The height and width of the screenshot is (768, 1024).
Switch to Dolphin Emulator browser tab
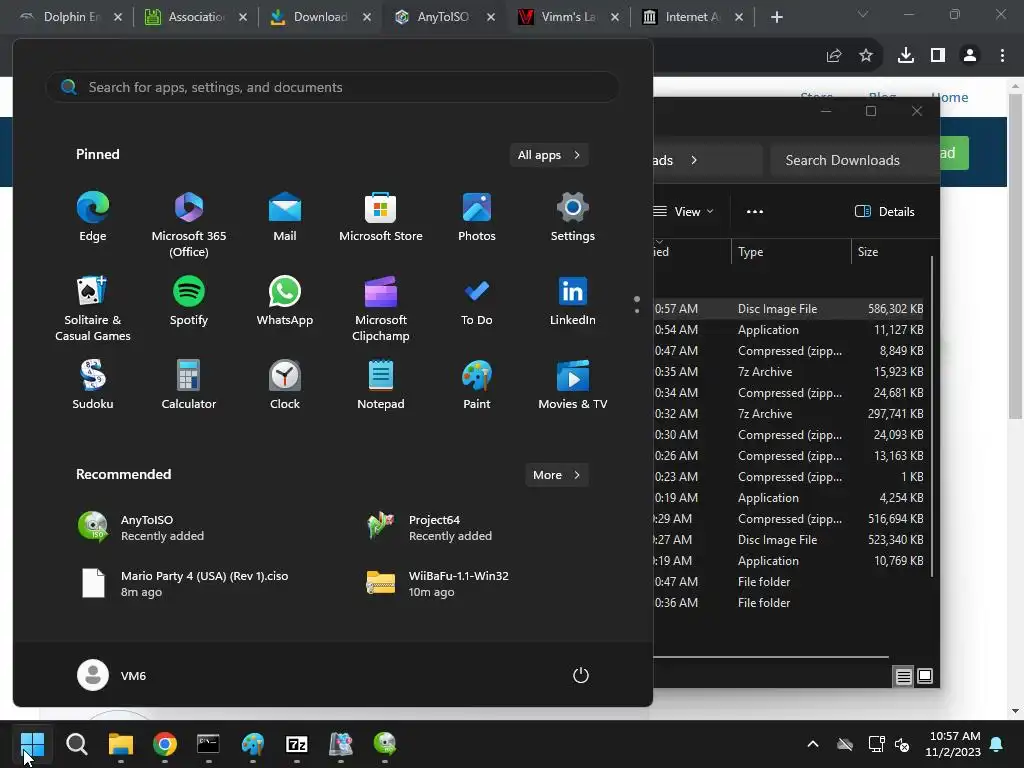coord(71,17)
